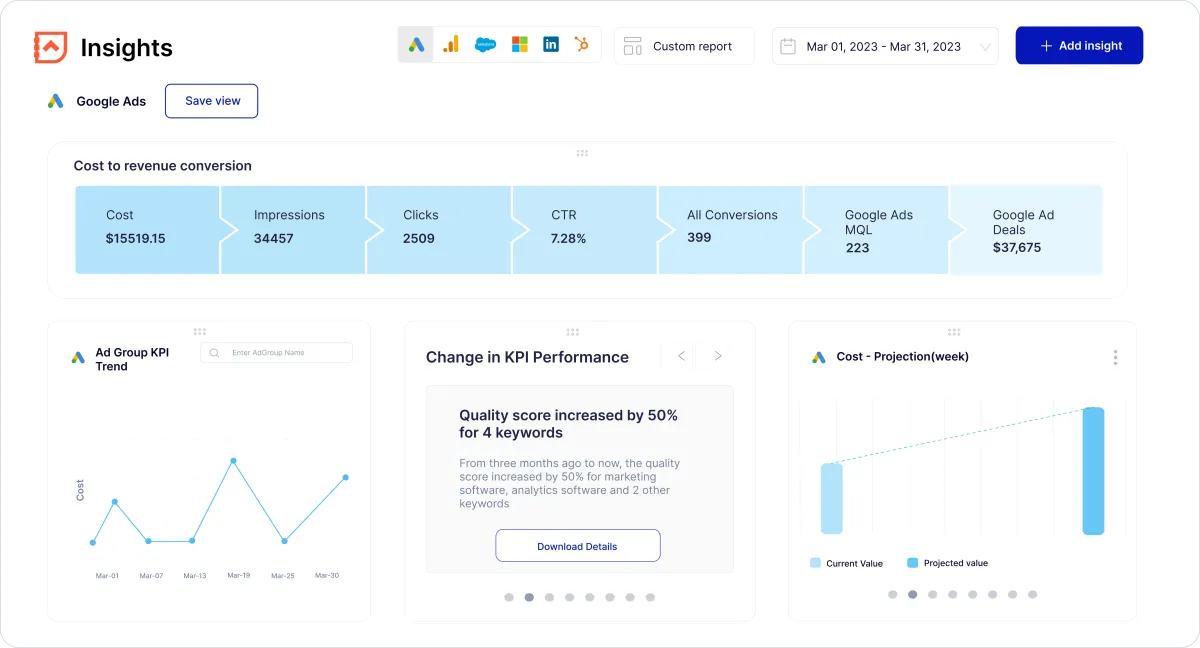
Task: Open the date range dropdown
Action: pyautogui.click(x=885, y=46)
